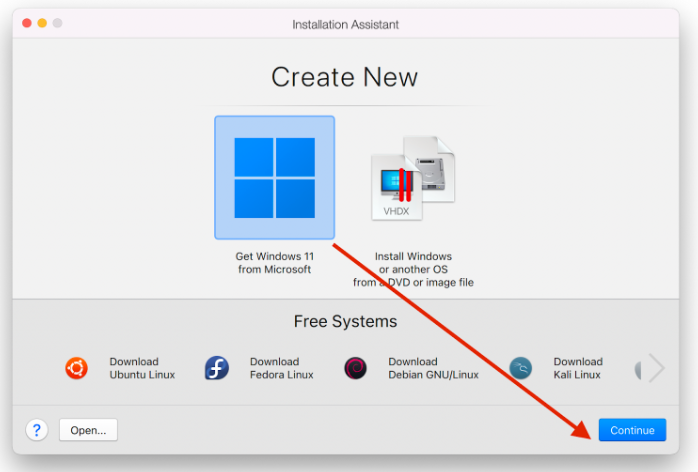Close the Installation Assistant window
The image size is (698, 472).
point(26,23)
